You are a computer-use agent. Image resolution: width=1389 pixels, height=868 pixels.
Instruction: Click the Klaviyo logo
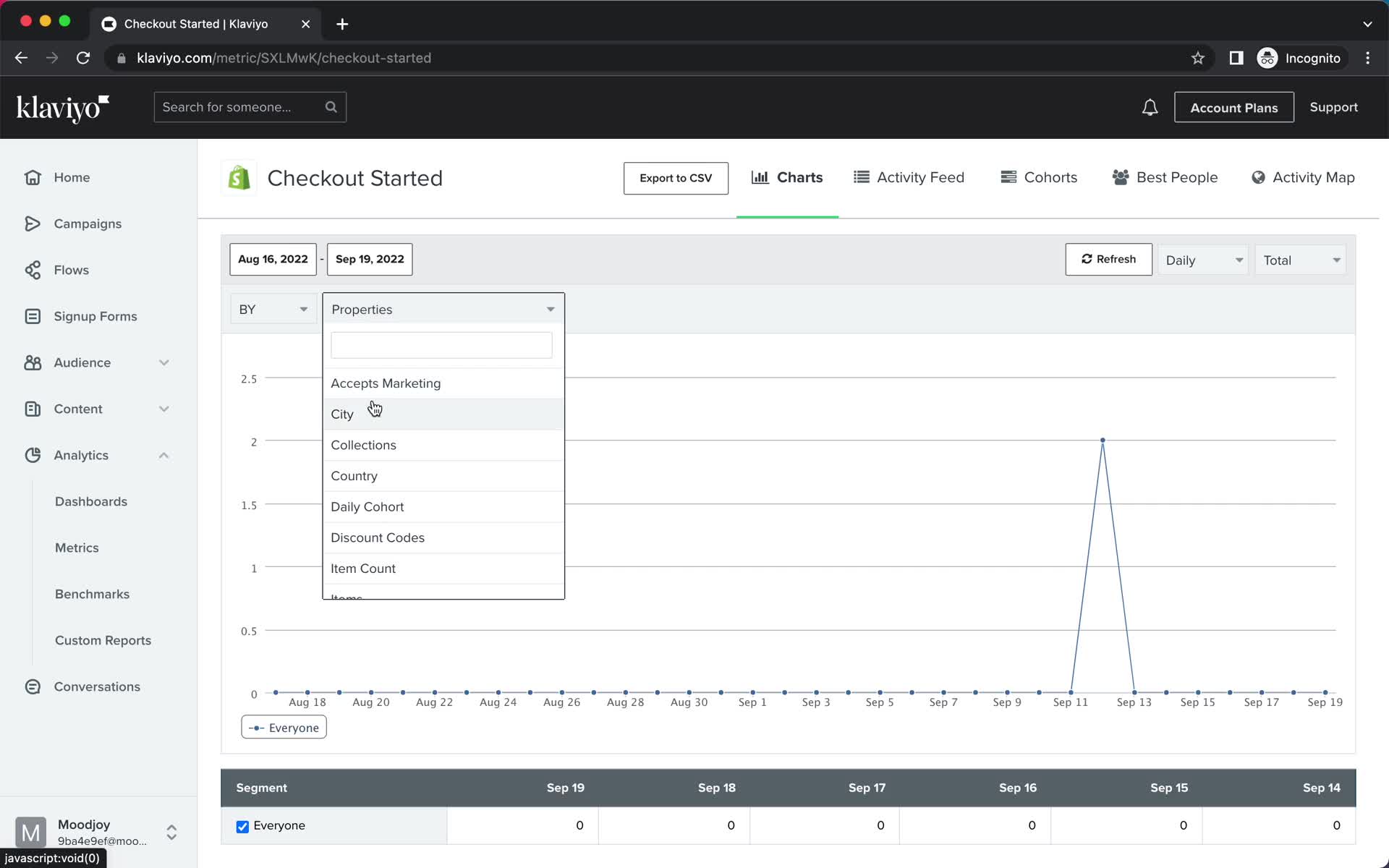click(x=63, y=108)
